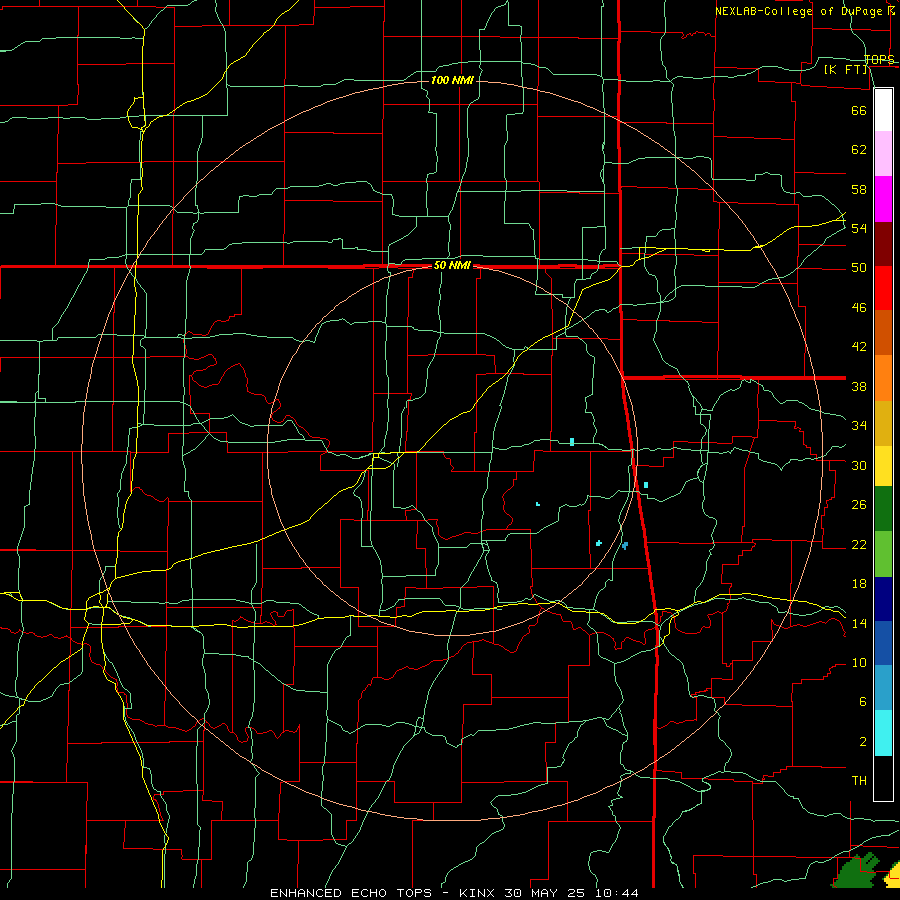Click the 26 legend value
Screen dimensions: 900x900
click(859, 505)
